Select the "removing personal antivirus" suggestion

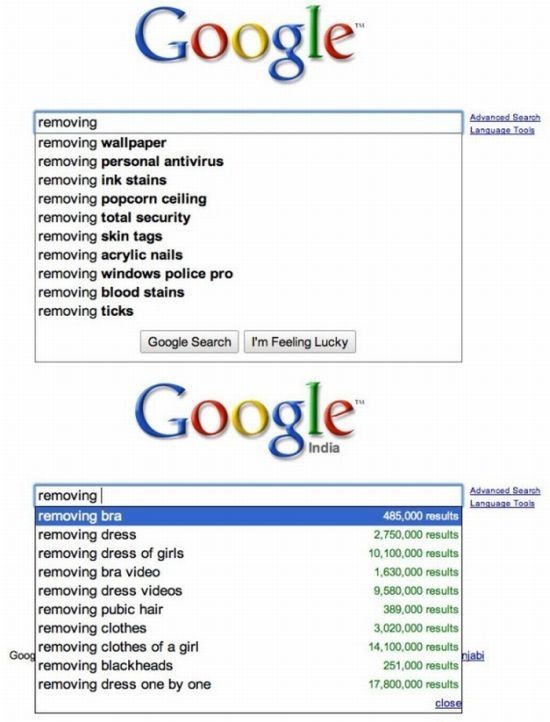point(249,162)
